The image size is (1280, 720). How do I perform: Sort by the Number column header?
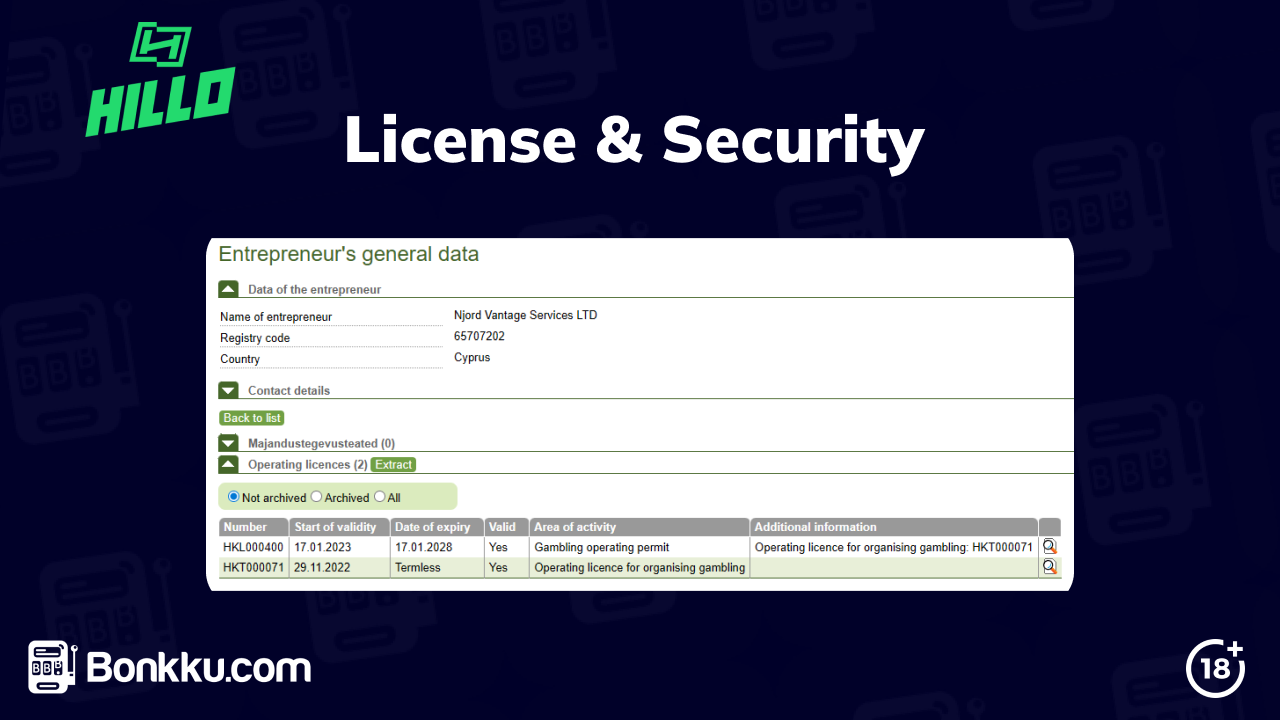tap(254, 527)
